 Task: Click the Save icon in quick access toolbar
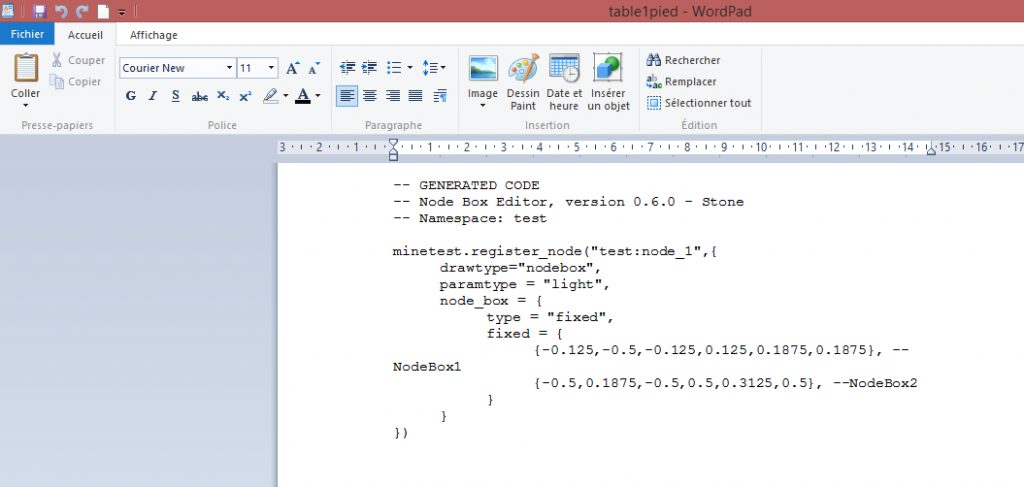pos(39,11)
